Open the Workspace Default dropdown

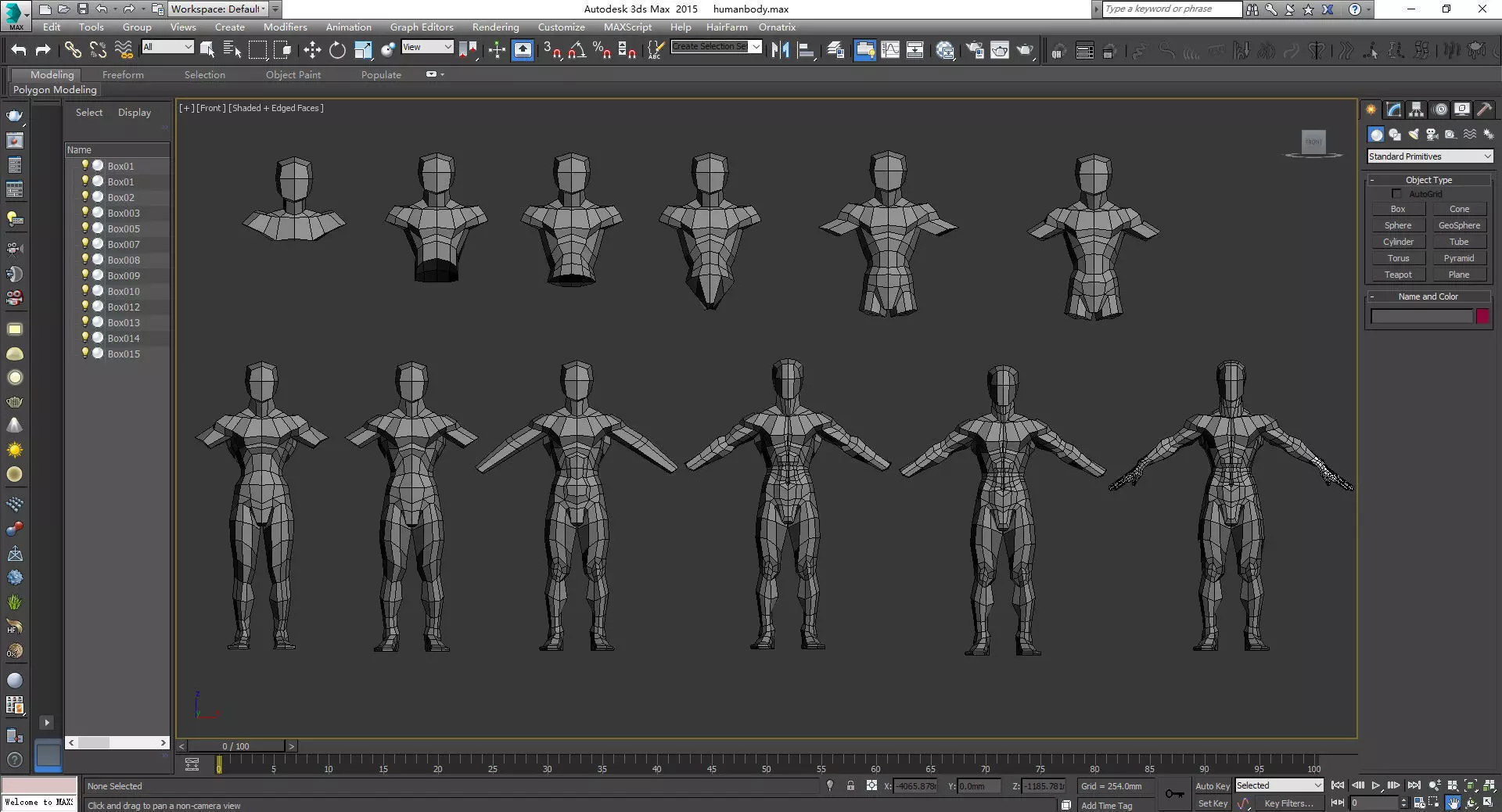[218, 9]
